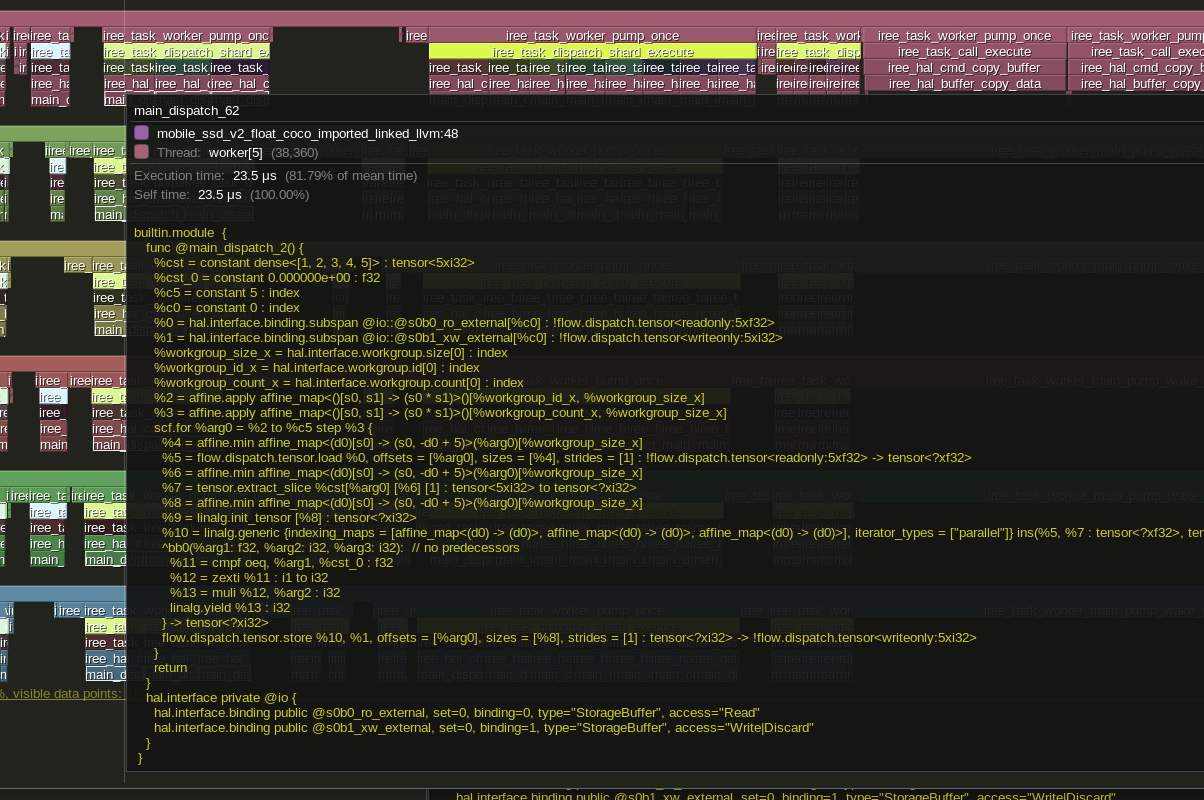
Task: Select the bright yellow iree_task_dispatch_shard_execute zone
Action: pos(593,52)
